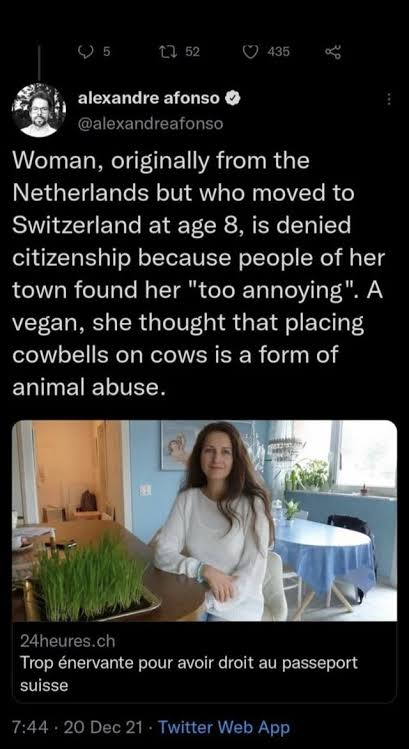Open the 24heures.ch source domain
The height and width of the screenshot is (749, 409).
click(68, 641)
